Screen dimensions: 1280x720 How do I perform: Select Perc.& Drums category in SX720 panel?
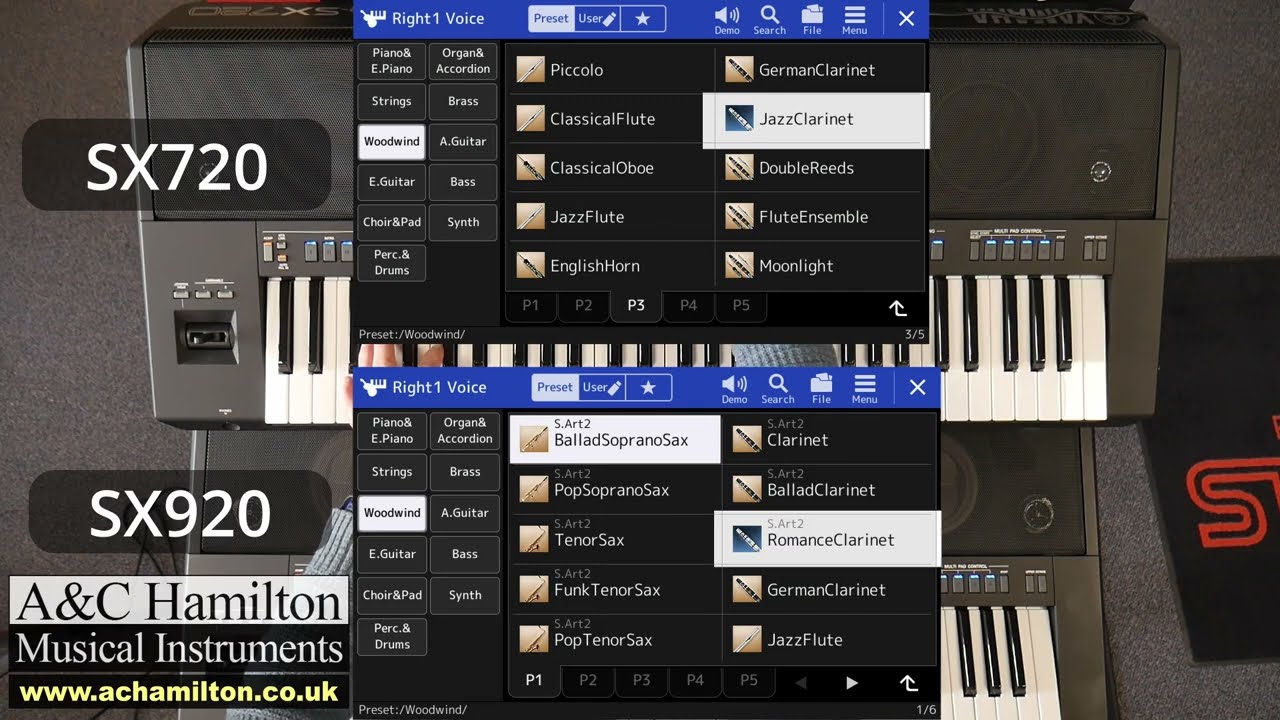(x=391, y=263)
